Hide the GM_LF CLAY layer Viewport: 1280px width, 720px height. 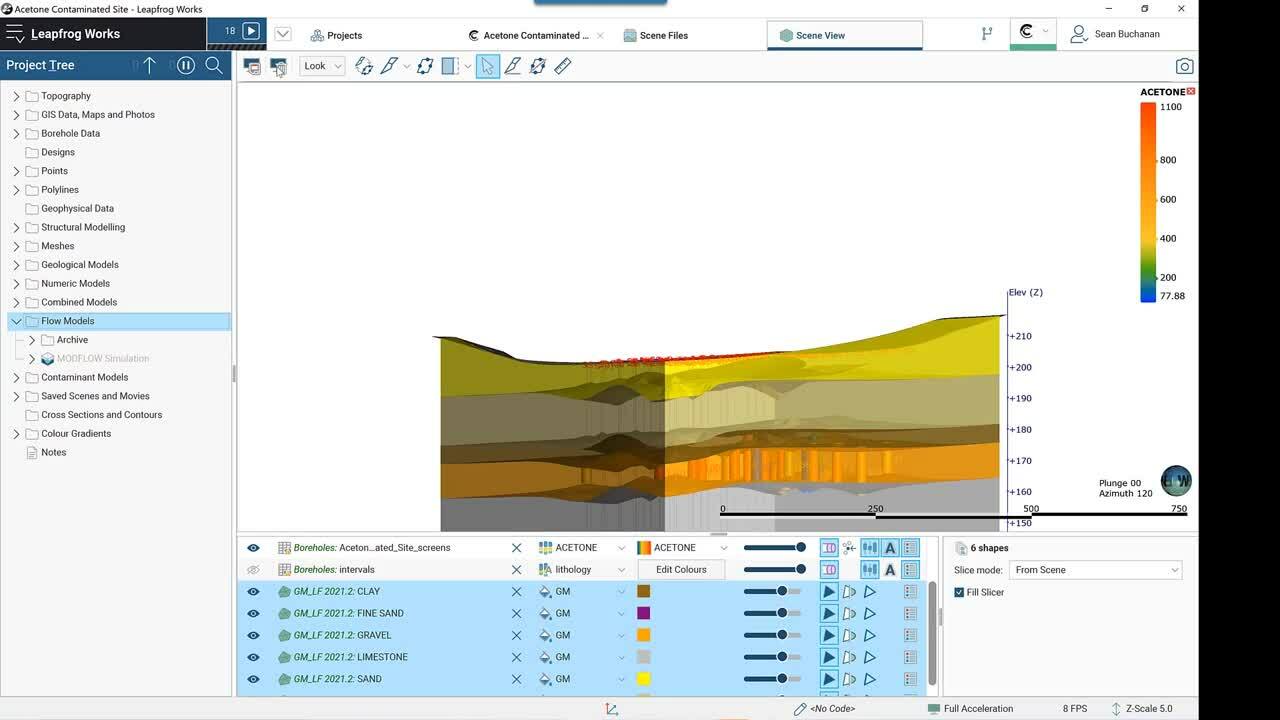point(253,592)
